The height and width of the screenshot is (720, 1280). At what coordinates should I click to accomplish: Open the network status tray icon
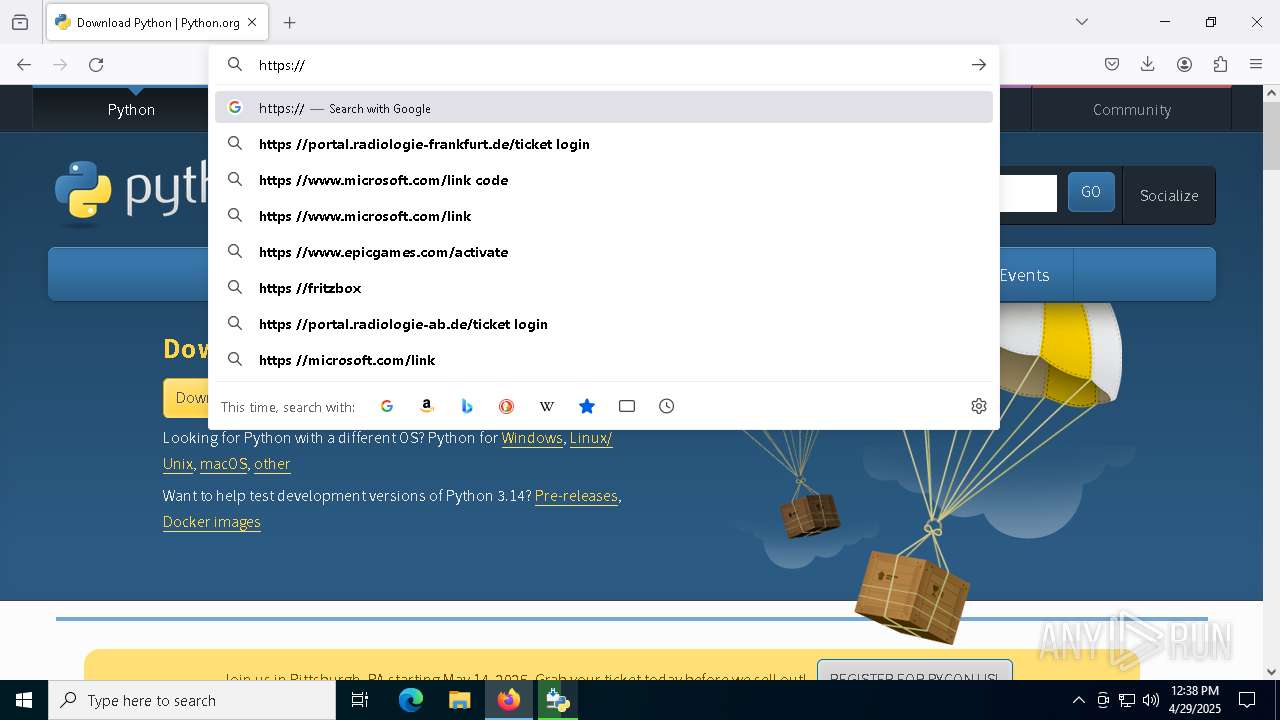[x=1127, y=700]
